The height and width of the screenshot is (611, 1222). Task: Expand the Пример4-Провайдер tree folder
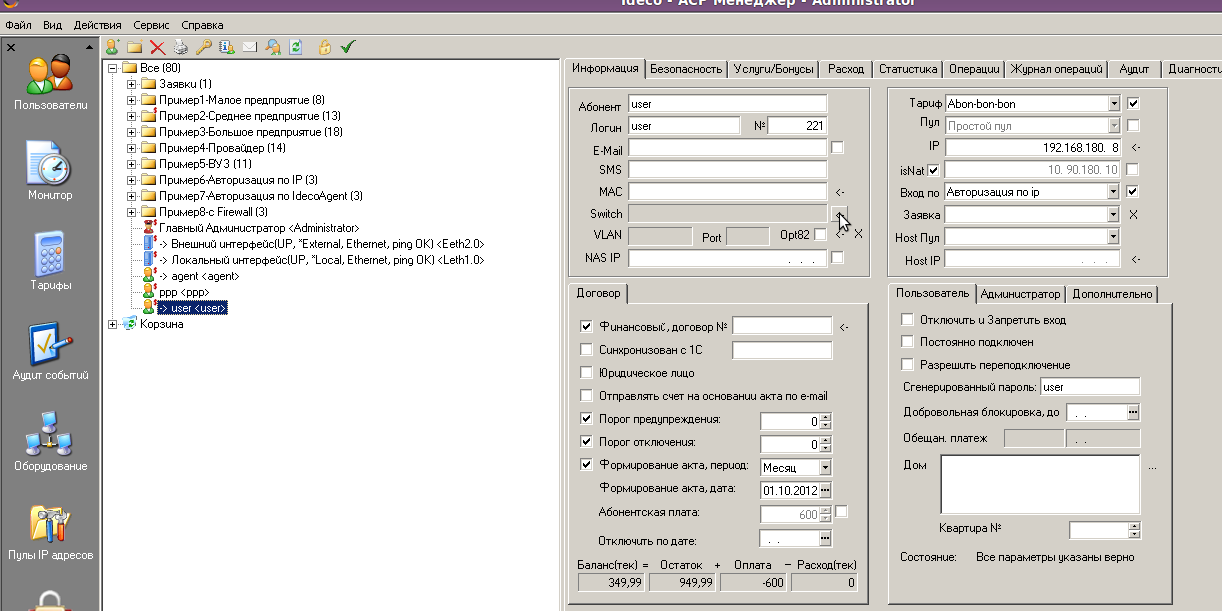pyautogui.click(x=132, y=148)
